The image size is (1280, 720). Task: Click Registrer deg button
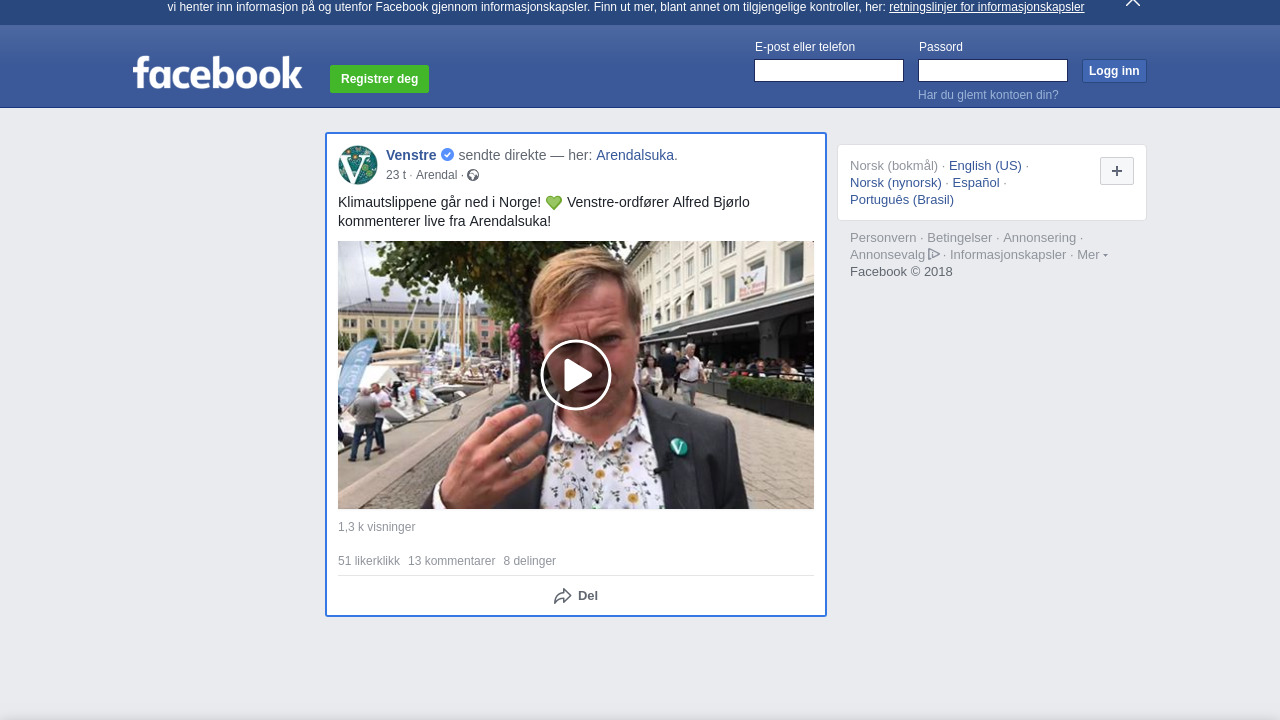click(x=379, y=79)
